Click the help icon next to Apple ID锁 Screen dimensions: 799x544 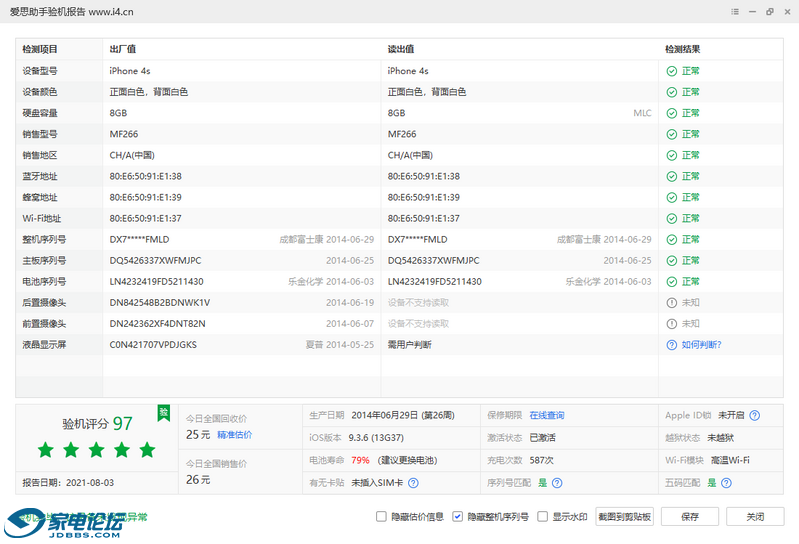[x=755, y=416]
